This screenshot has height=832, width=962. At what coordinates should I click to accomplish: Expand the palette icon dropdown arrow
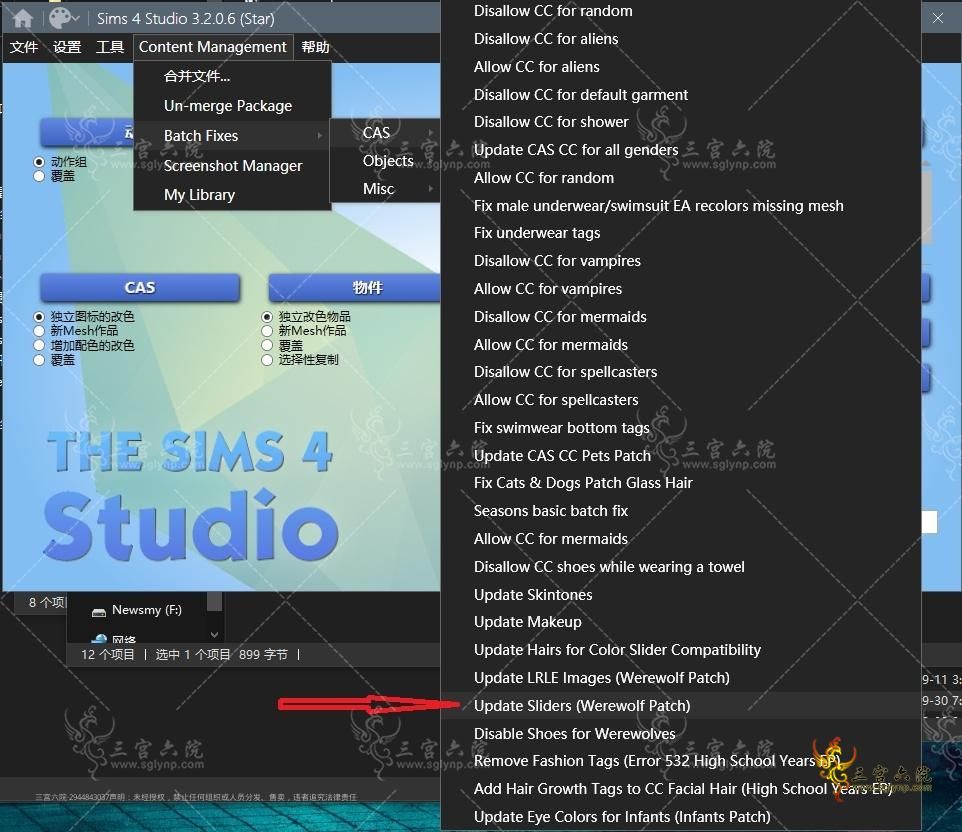click(x=75, y=19)
